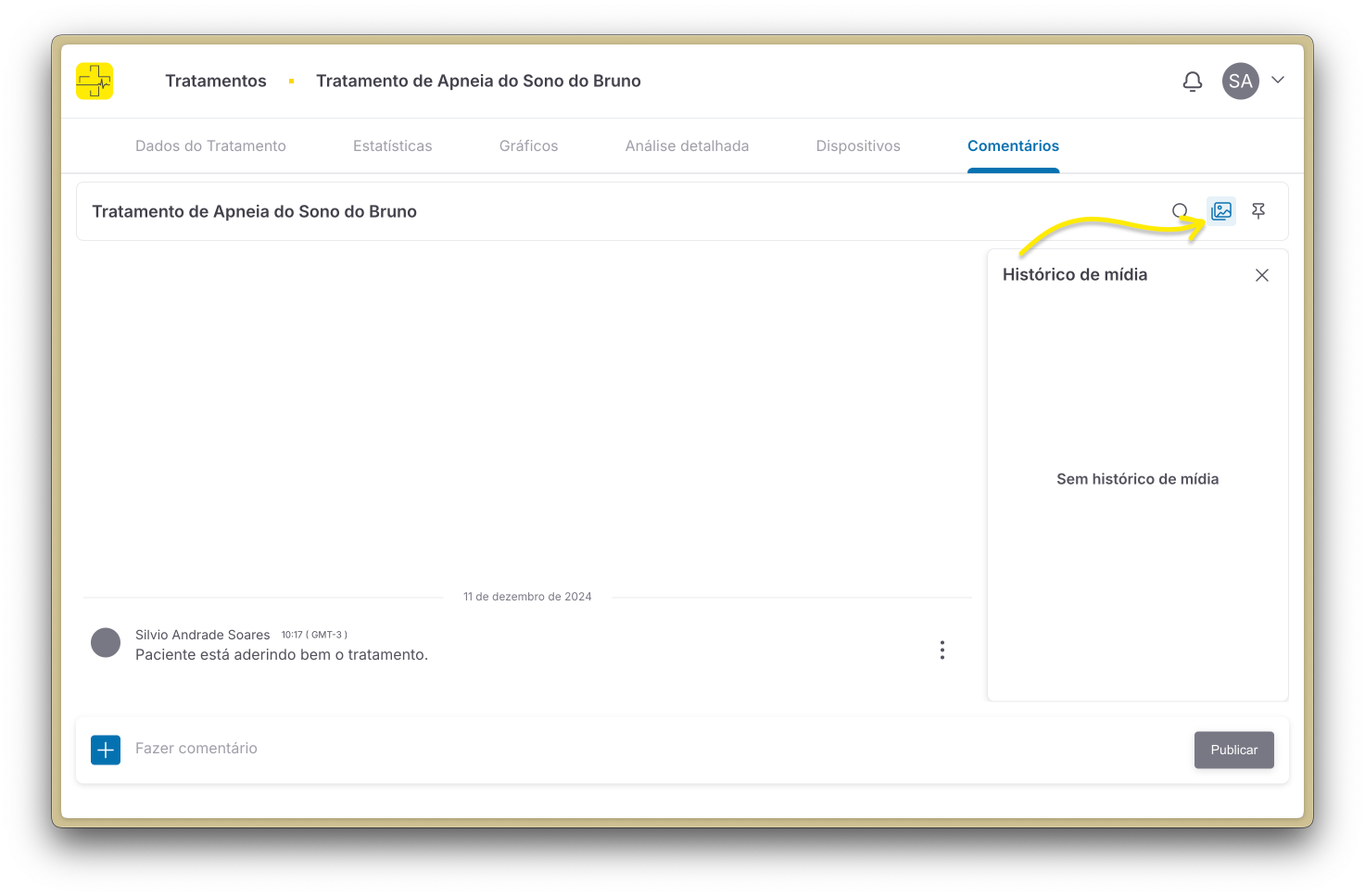Click the SA user avatar
Viewport: 1365px width, 896px height.
click(1240, 82)
